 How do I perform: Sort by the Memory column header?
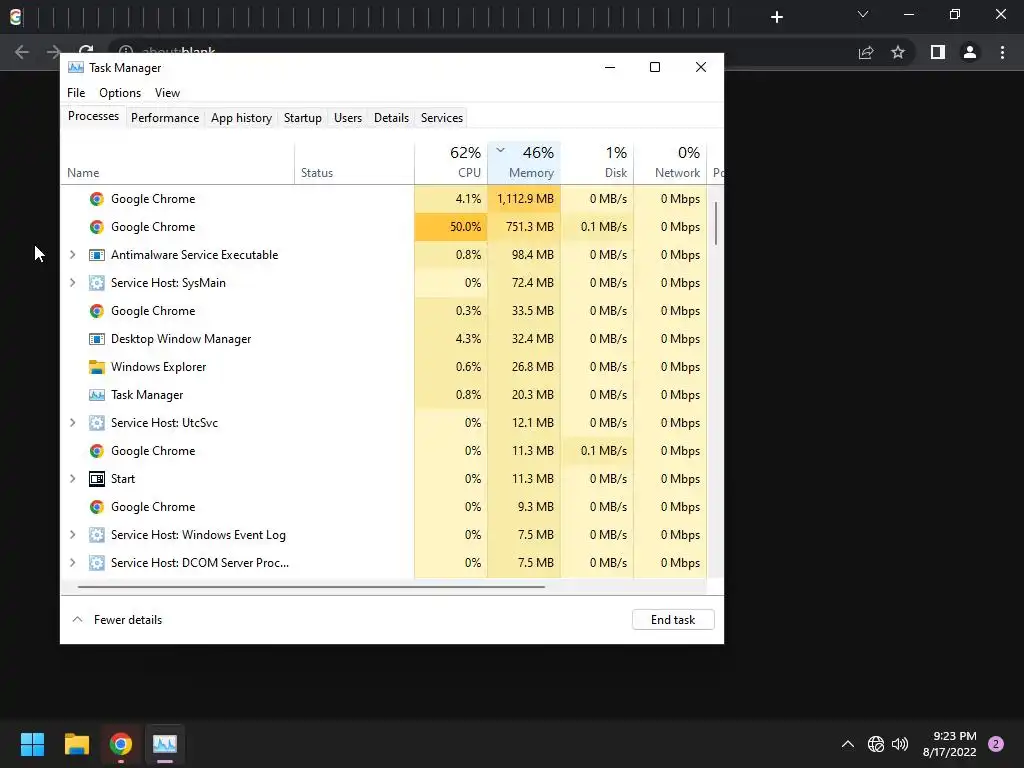click(524, 163)
